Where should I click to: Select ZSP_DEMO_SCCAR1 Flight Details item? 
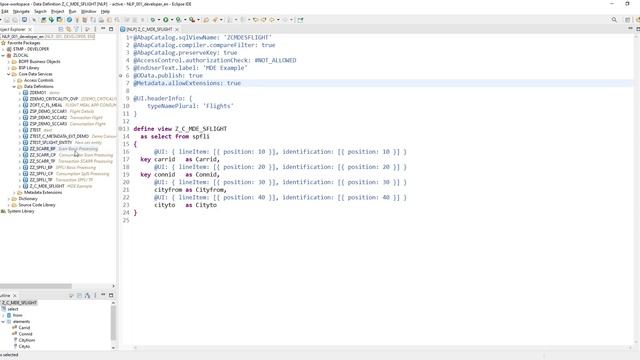[48, 111]
